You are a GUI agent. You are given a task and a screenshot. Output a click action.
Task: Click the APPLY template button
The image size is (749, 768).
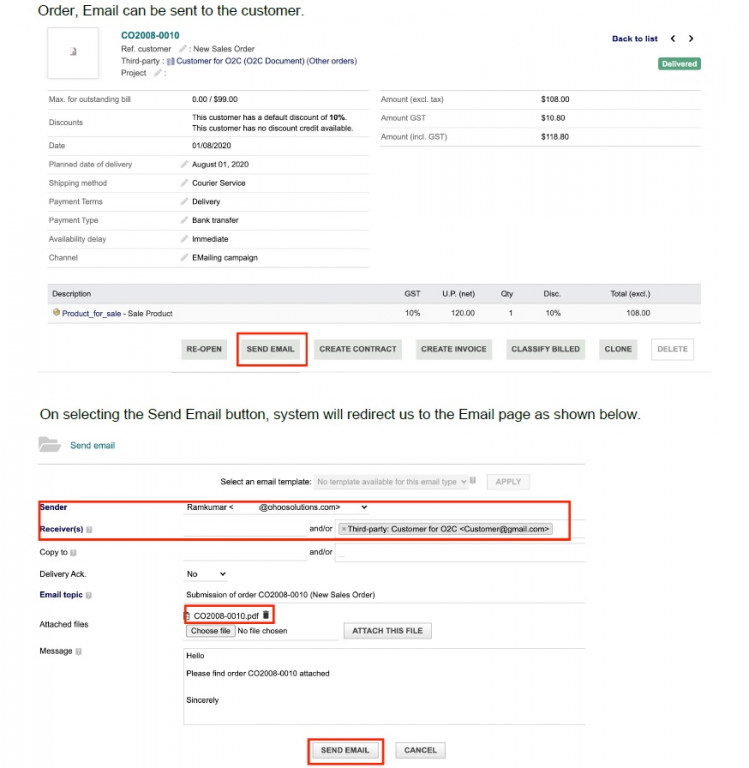508,481
